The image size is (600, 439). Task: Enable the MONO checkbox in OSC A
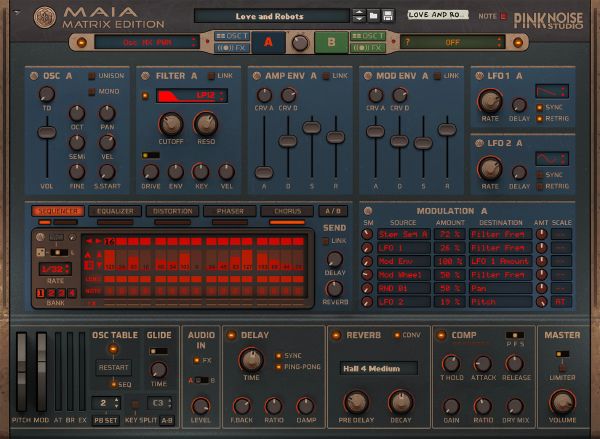(91, 91)
